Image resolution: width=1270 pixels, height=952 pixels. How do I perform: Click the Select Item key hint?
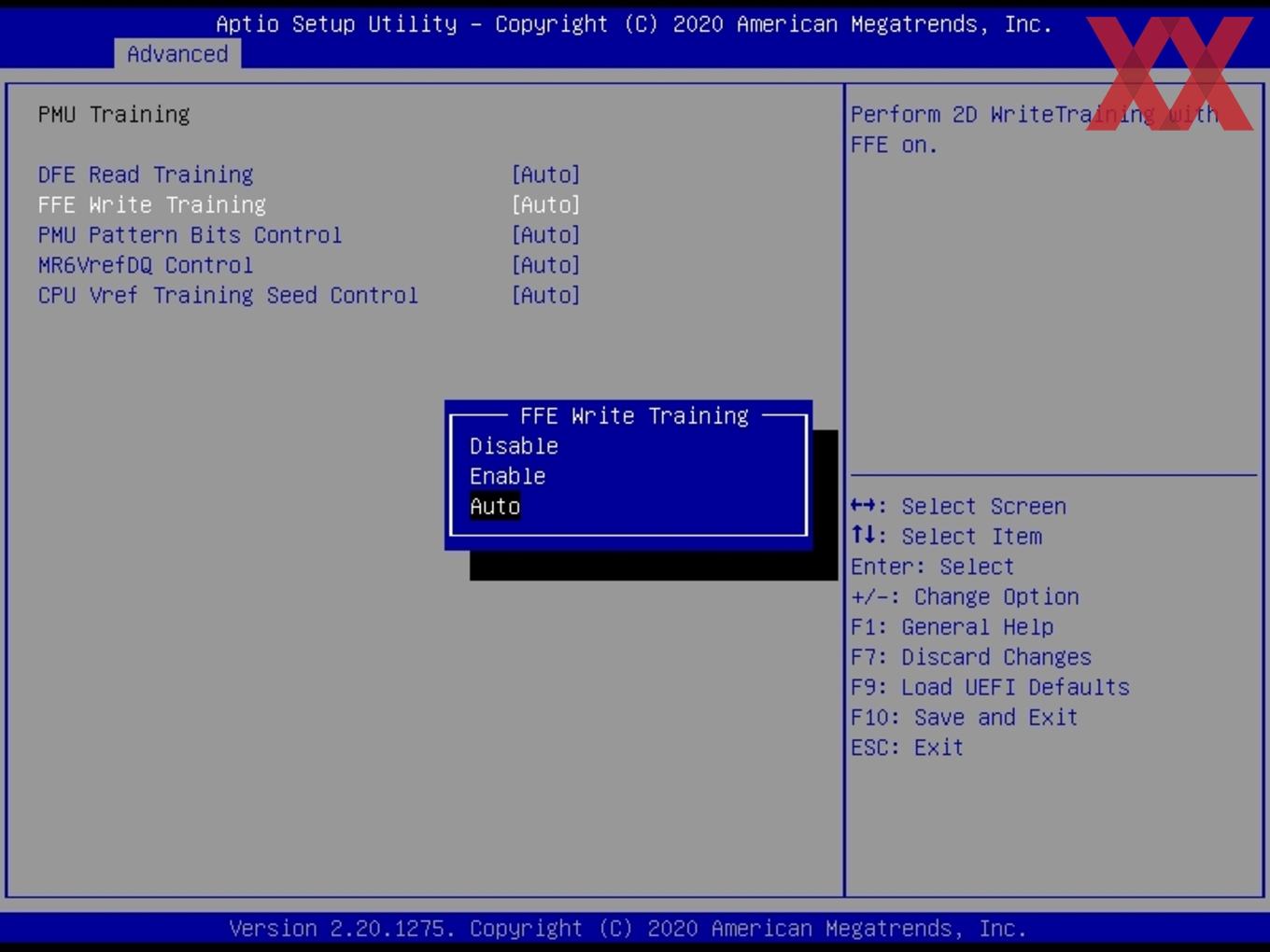click(x=946, y=537)
